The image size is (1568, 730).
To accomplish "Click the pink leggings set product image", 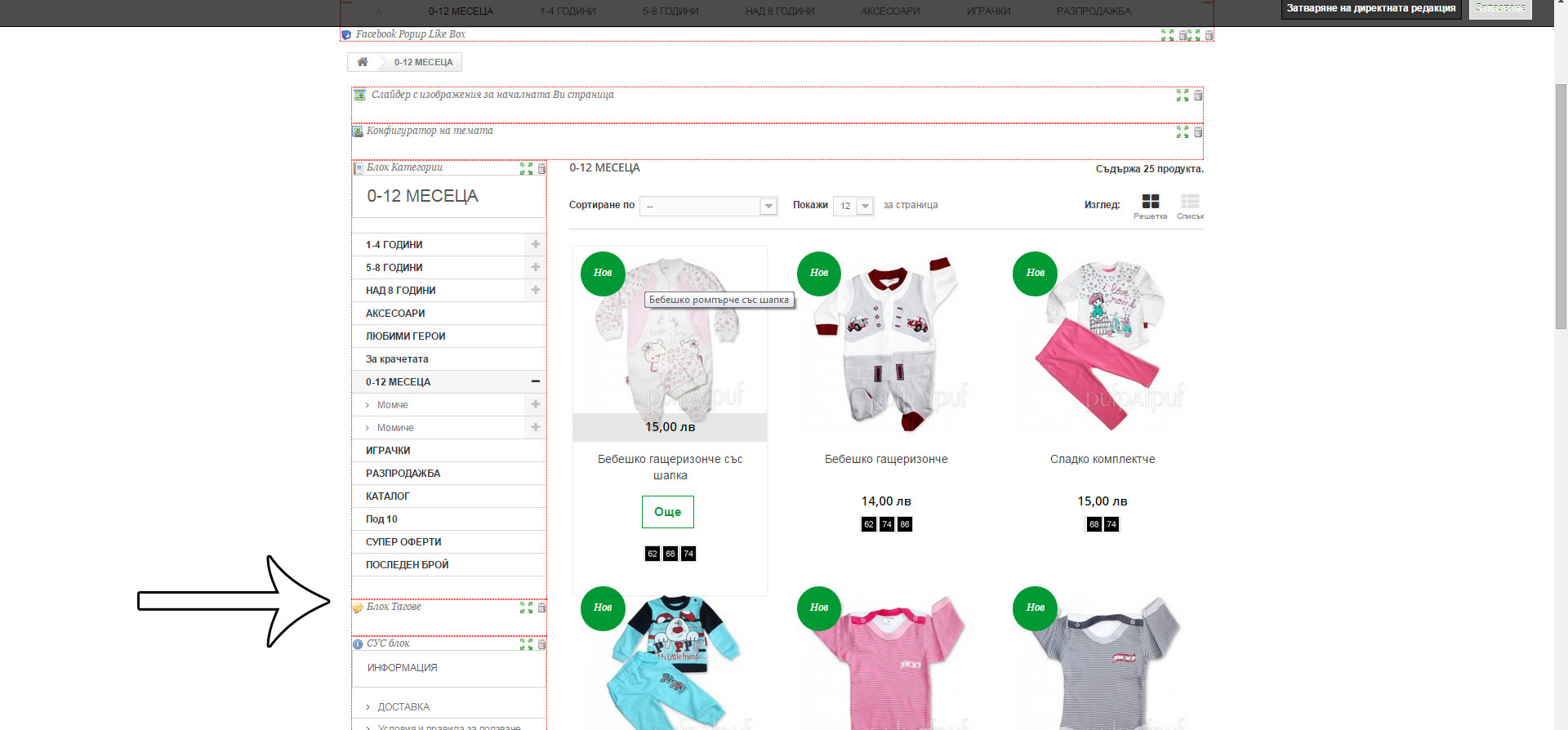I will pyautogui.click(x=1102, y=343).
